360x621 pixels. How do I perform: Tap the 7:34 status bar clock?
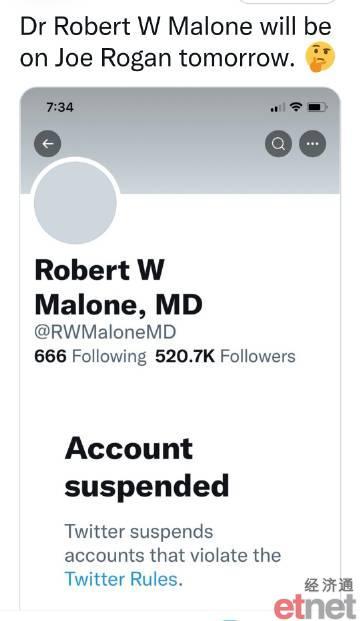tap(60, 107)
